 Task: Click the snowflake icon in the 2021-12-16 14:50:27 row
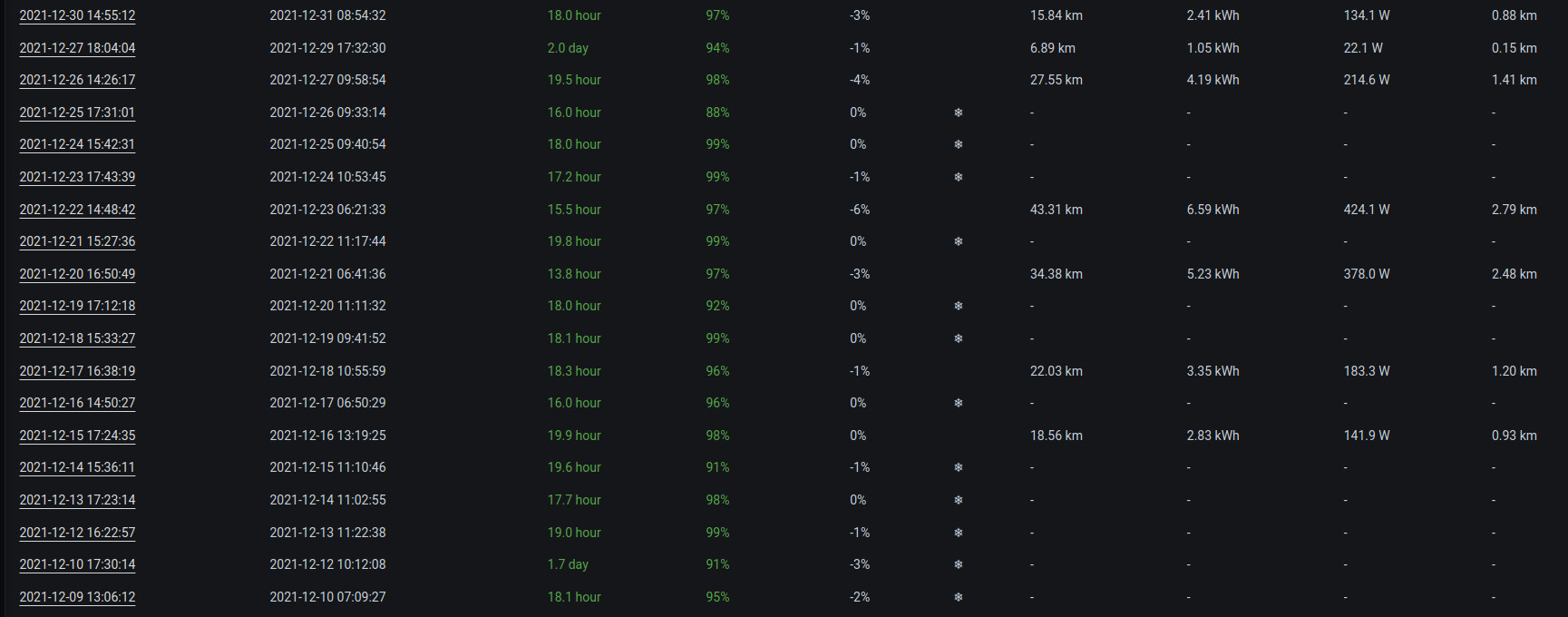point(959,403)
